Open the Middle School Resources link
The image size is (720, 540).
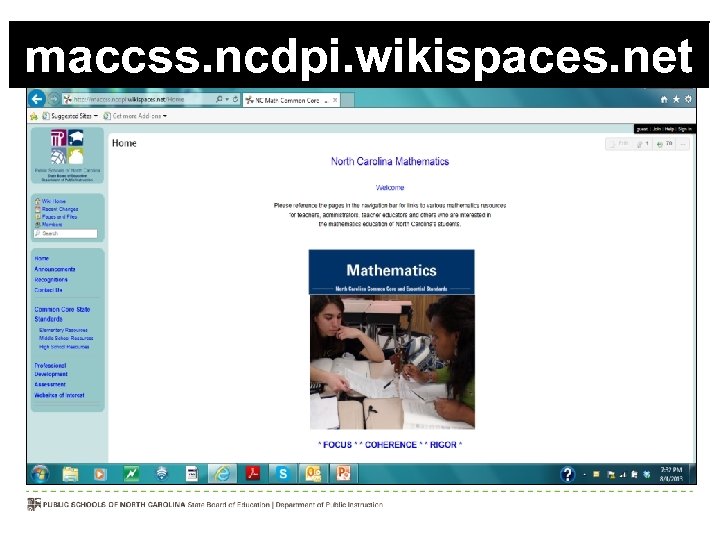coord(66,338)
